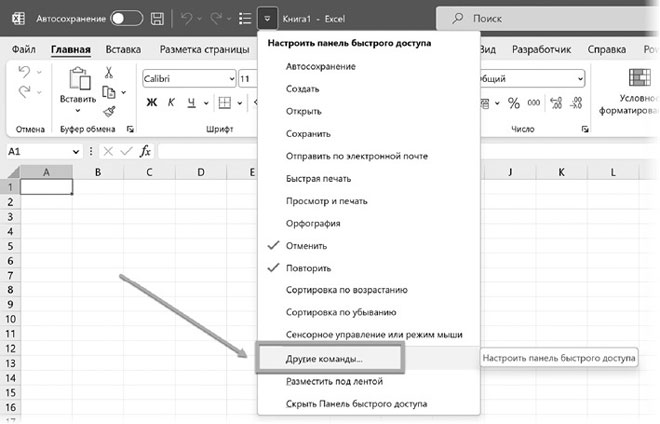
Task: Toggle the Автосохранение switch
Action: tap(125, 19)
